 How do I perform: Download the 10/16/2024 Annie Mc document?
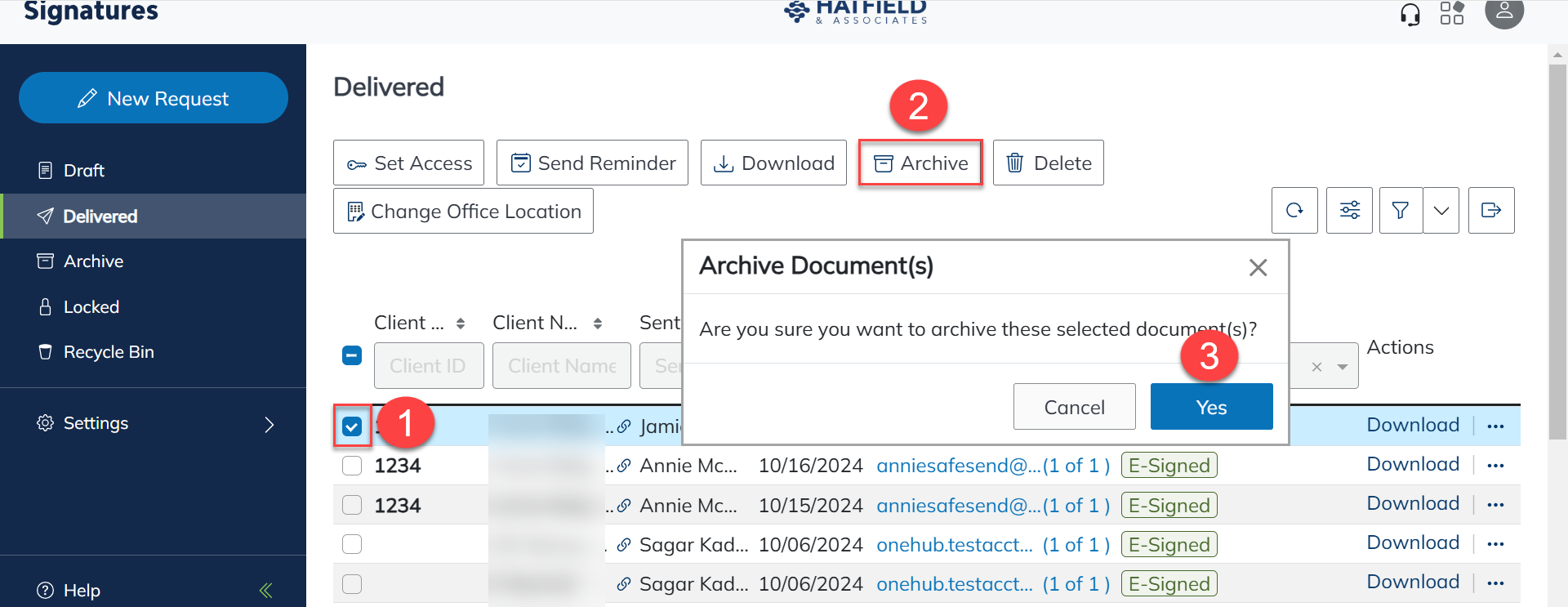[1413, 464]
